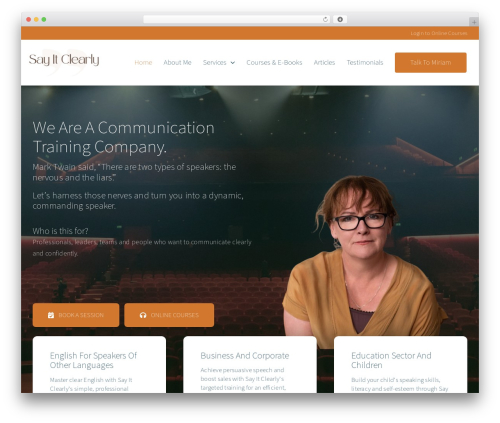Click the 'We Are A Communication Training Company' heading
Viewport: 500px width, 423px height.
[123, 137]
